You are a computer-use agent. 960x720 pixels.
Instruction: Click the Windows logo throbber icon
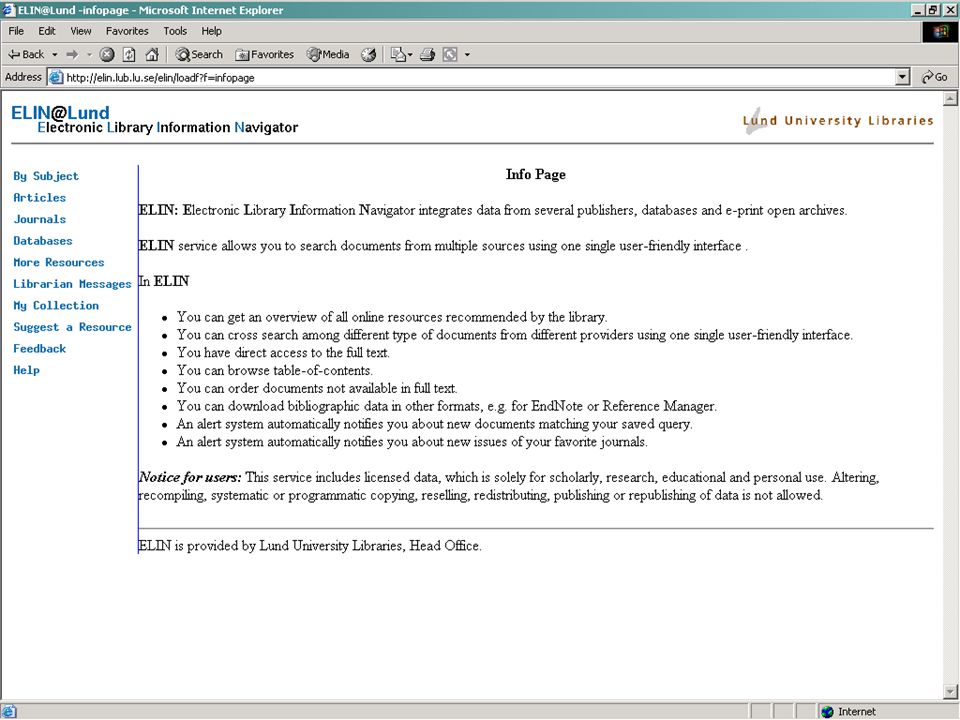pyautogui.click(x=940, y=31)
